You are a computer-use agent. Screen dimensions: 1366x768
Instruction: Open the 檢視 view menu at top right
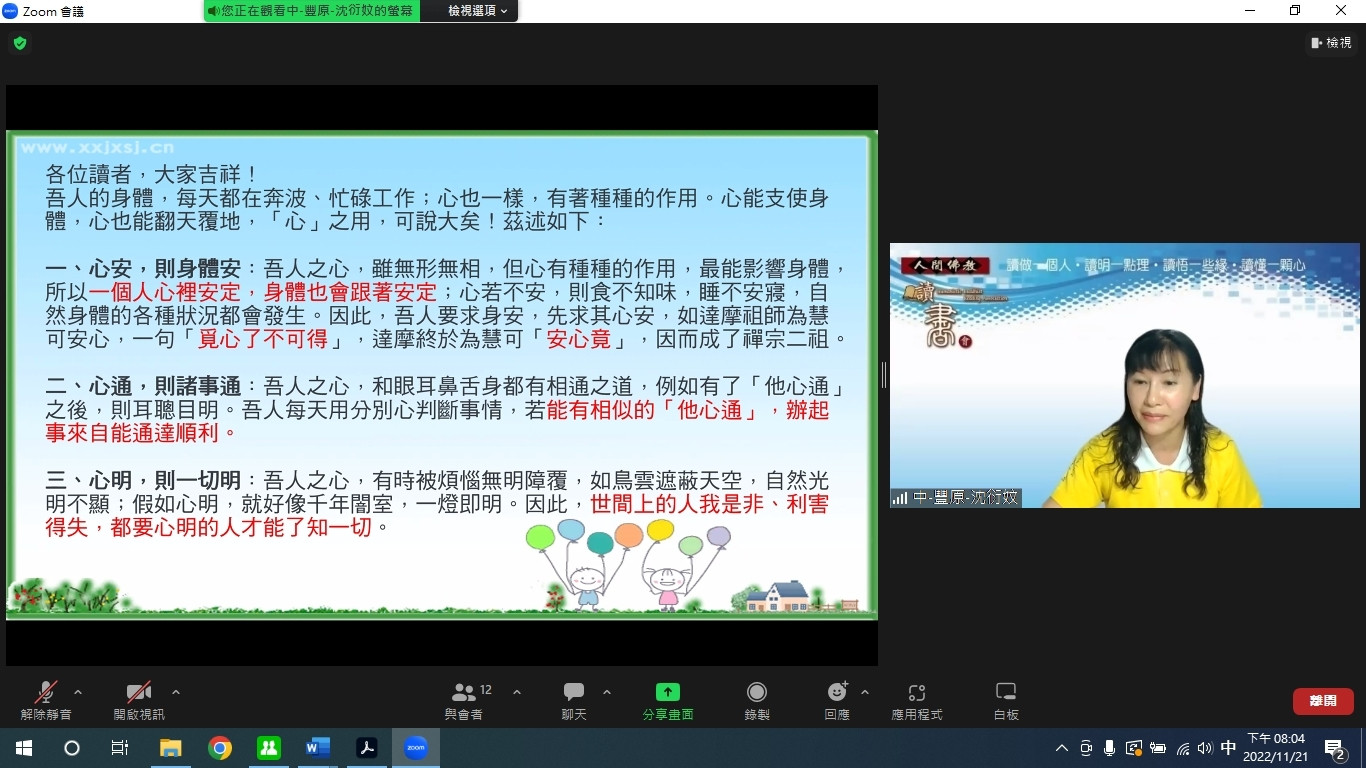coord(1331,43)
